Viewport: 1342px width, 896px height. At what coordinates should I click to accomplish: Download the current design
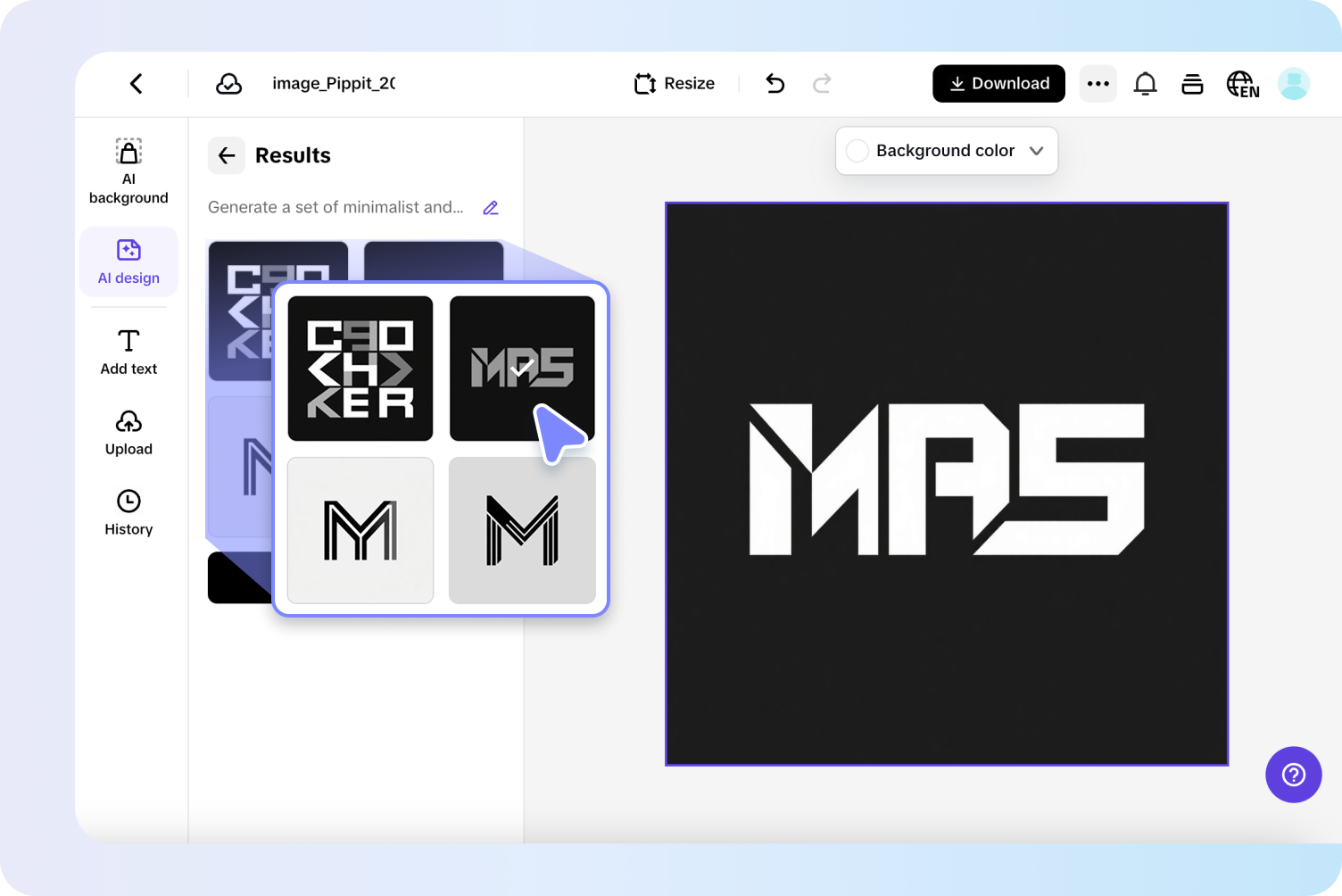click(x=998, y=83)
